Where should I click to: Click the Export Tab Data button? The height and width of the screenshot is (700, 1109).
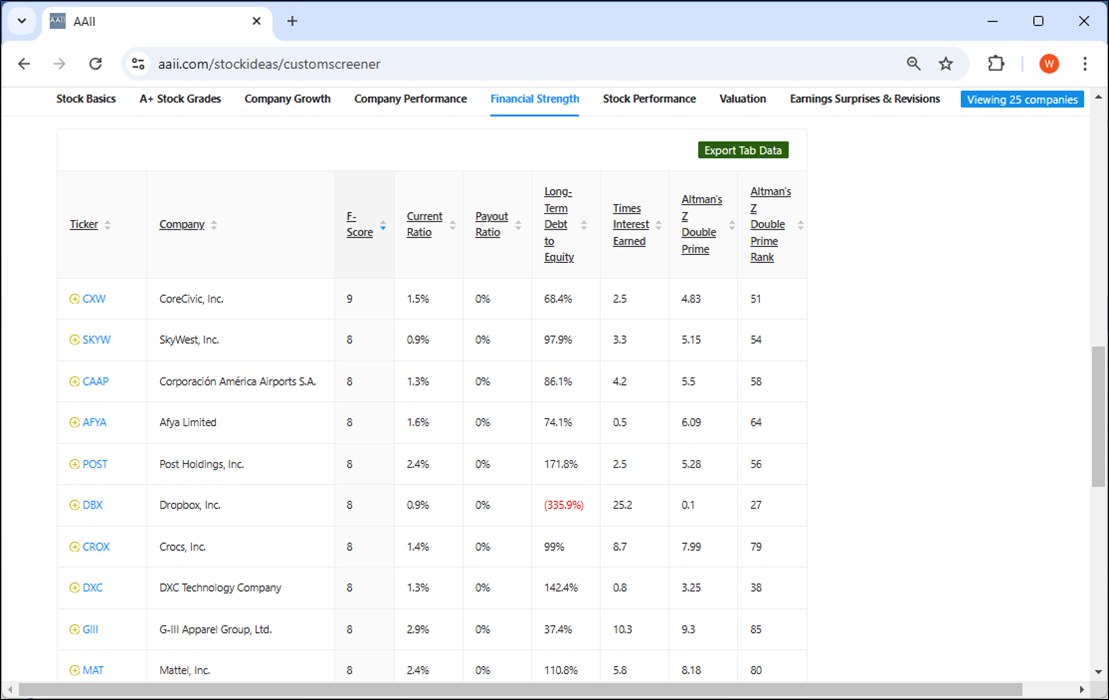click(743, 150)
